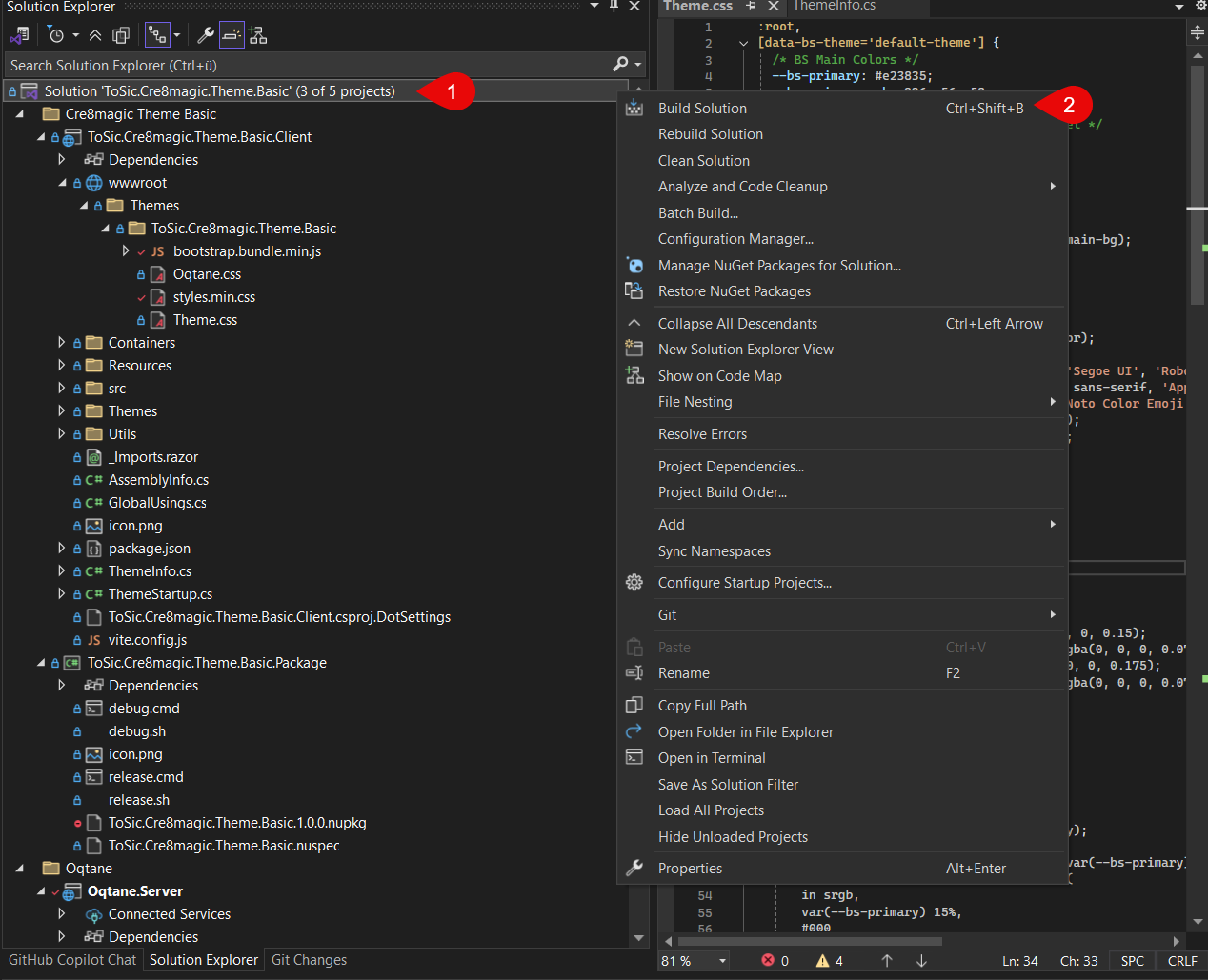The height and width of the screenshot is (980, 1208).
Task: Collapse the wwwroot folder node
Action: pyautogui.click(x=62, y=183)
